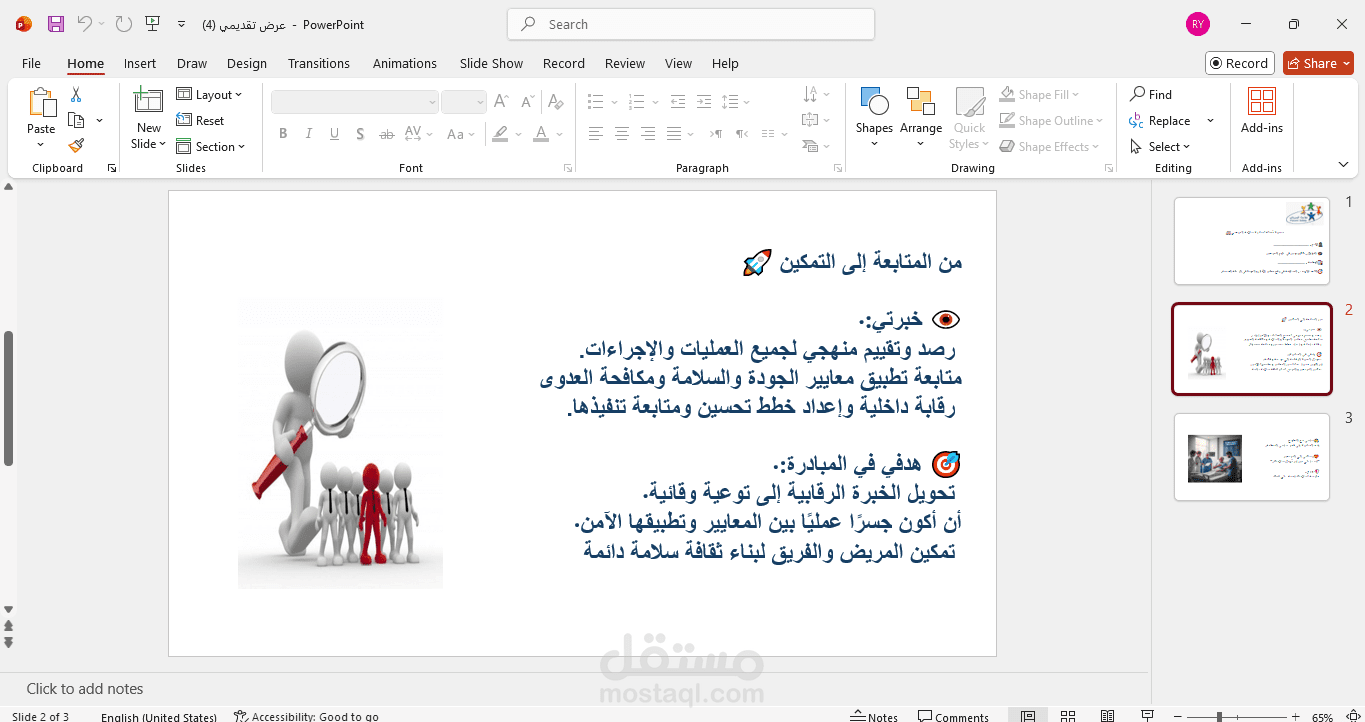Open the Layout dropdown
This screenshot has height=722, width=1365.
click(x=211, y=94)
